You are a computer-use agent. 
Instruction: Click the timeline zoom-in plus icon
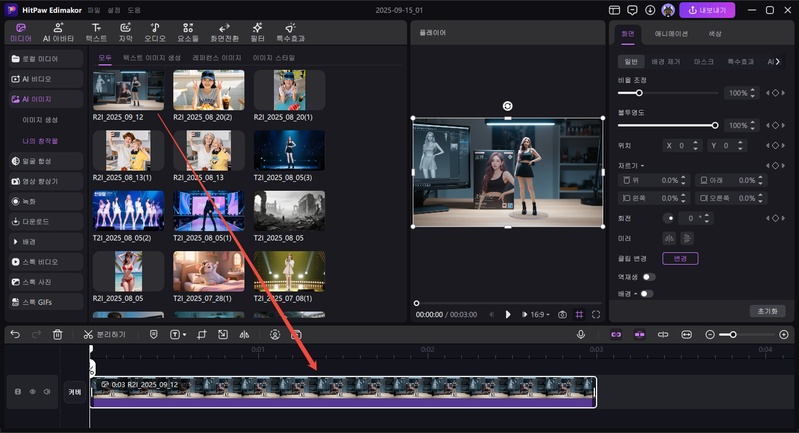[x=784, y=334]
